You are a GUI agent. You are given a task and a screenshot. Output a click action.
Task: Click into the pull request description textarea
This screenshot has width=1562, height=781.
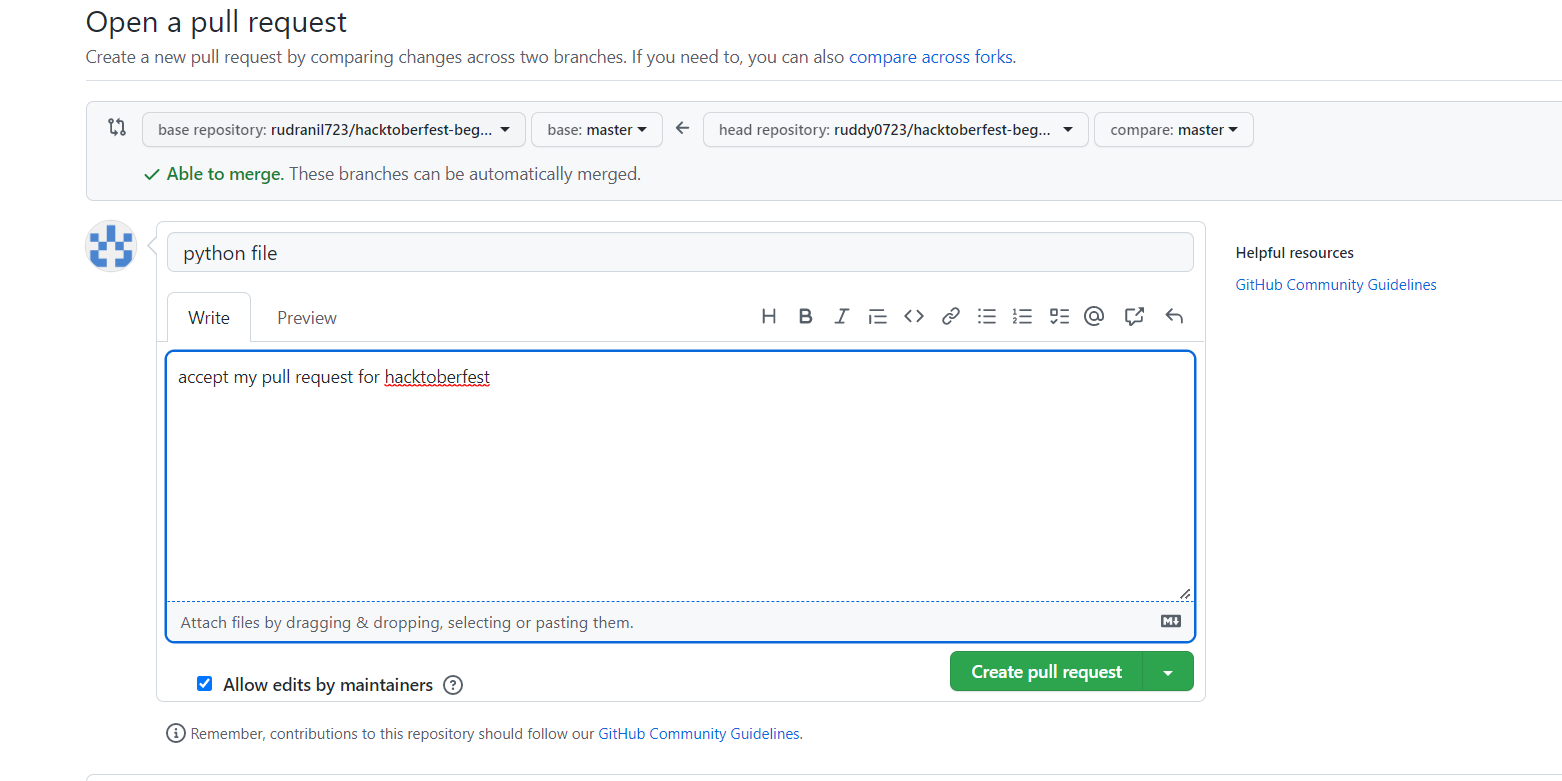point(680,476)
